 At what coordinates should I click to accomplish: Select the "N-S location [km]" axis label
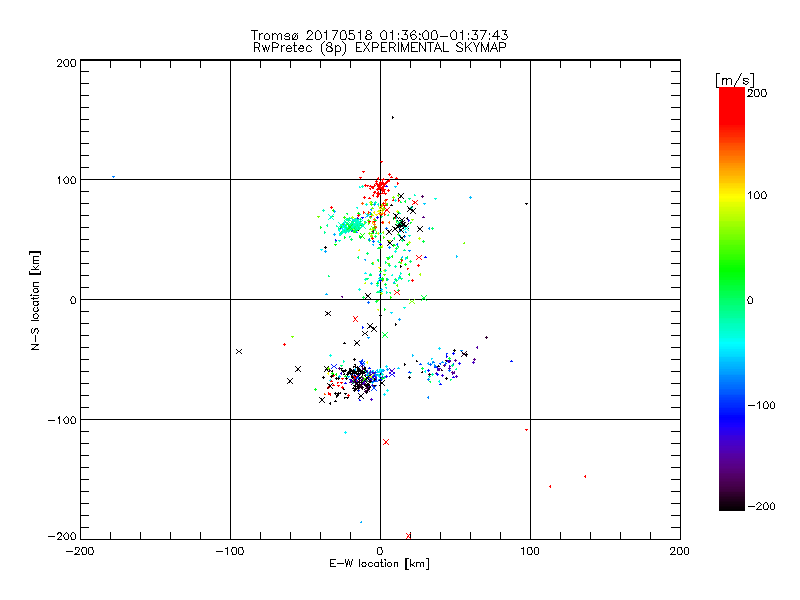(35, 300)
